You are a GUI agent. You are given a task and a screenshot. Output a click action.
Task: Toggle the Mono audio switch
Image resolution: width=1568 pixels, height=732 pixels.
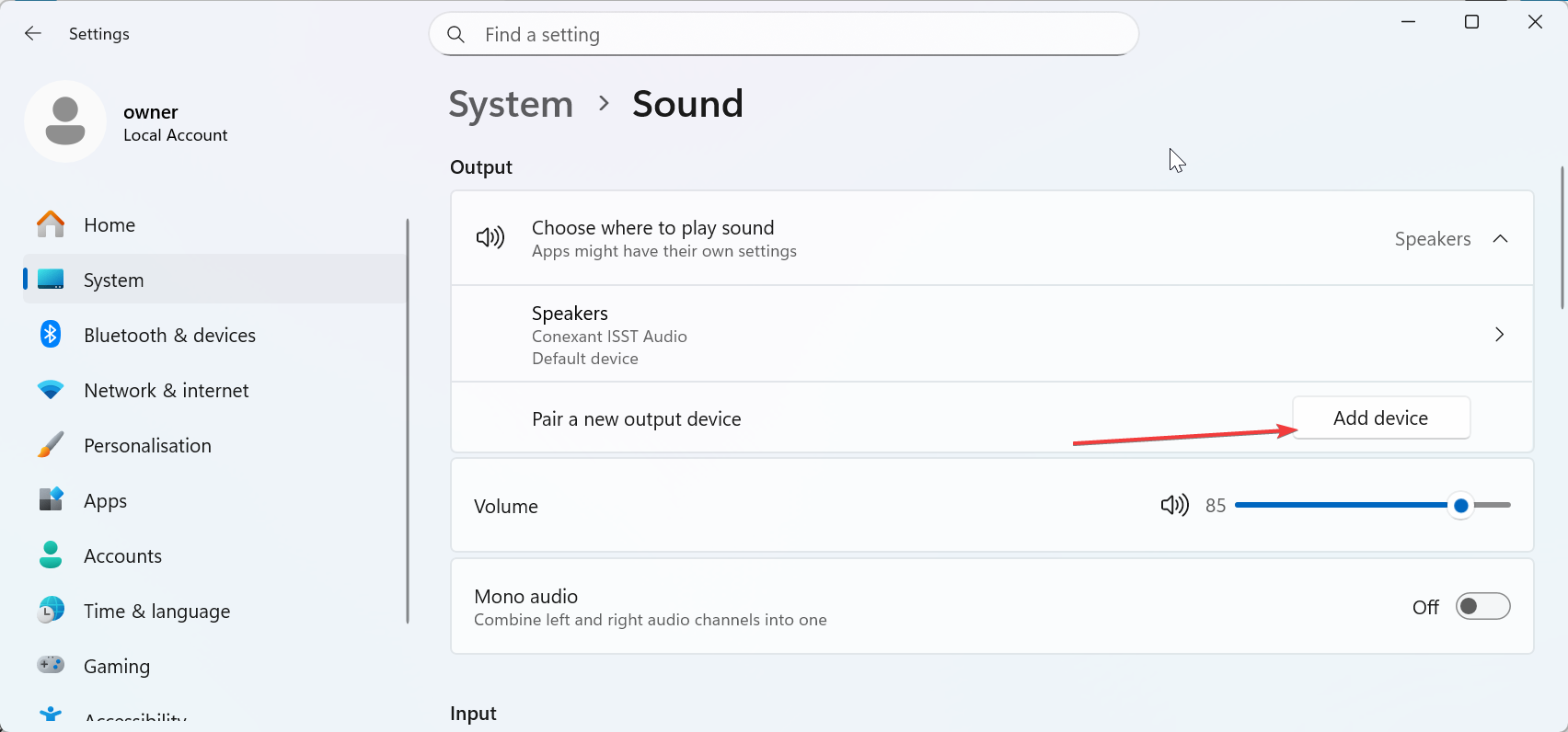tap(1482, 606)
